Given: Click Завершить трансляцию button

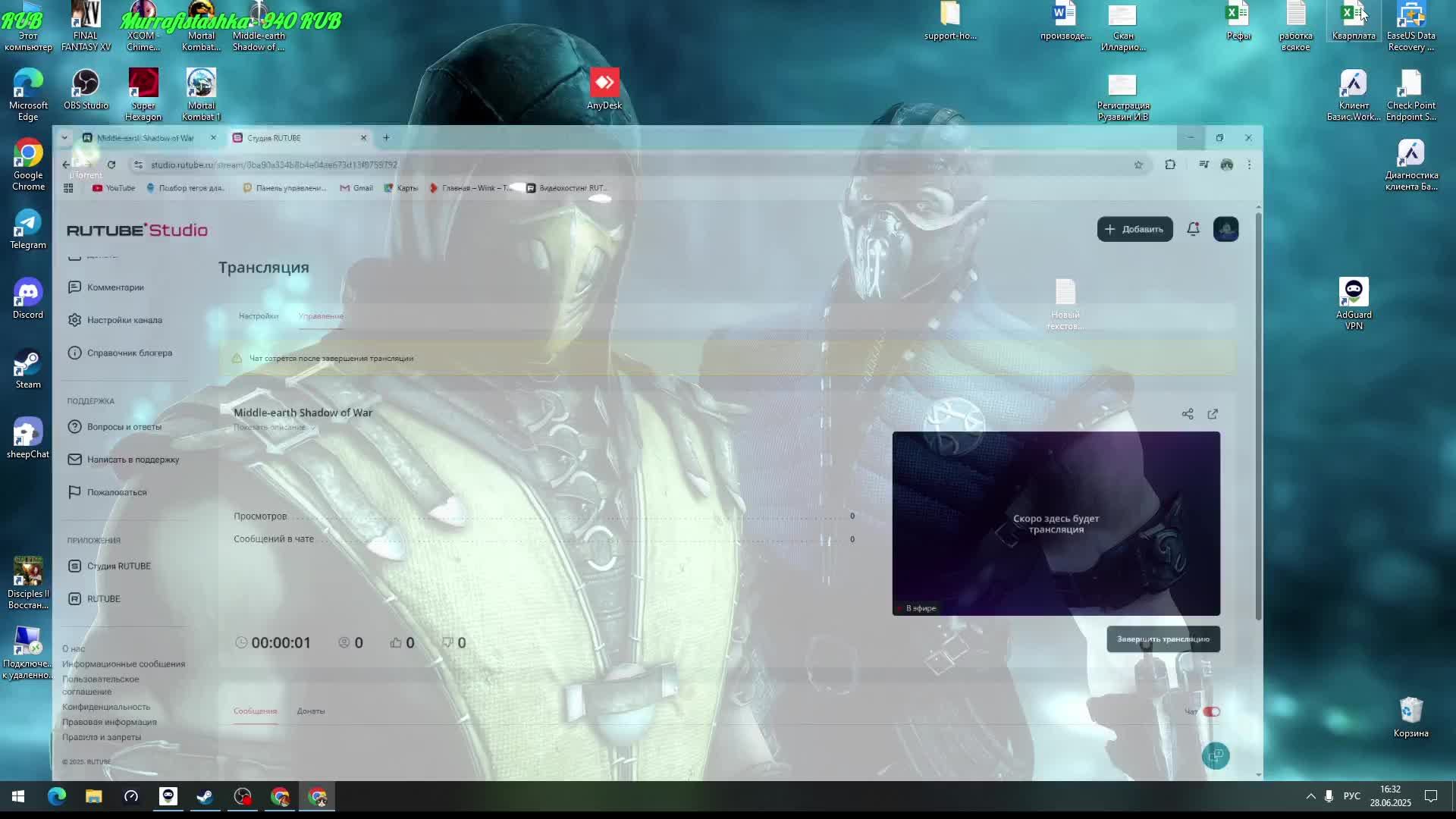Looking at the screenshot, I should (x=1163, y=639).
